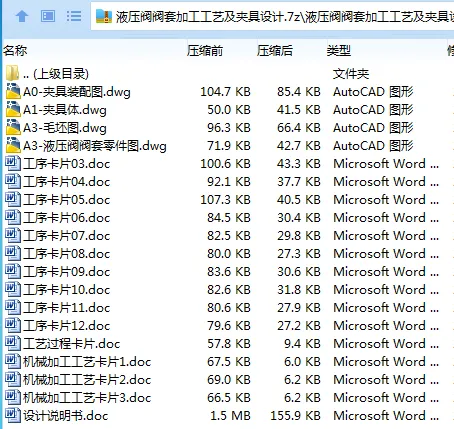Select file A0-夹具装配图.dwg
Viewport: 454px width, 429px height.
(77, 92)
